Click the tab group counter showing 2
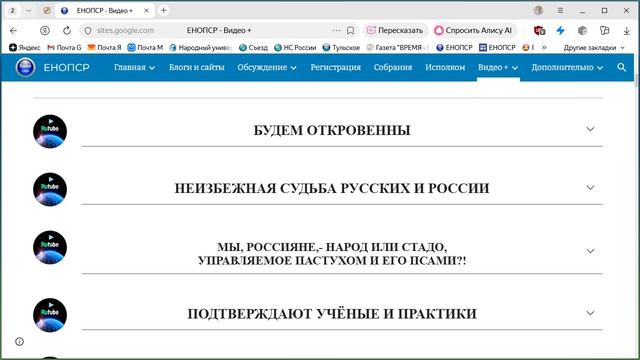This screenshot has height=360, width=640. (x=12, y=11)
